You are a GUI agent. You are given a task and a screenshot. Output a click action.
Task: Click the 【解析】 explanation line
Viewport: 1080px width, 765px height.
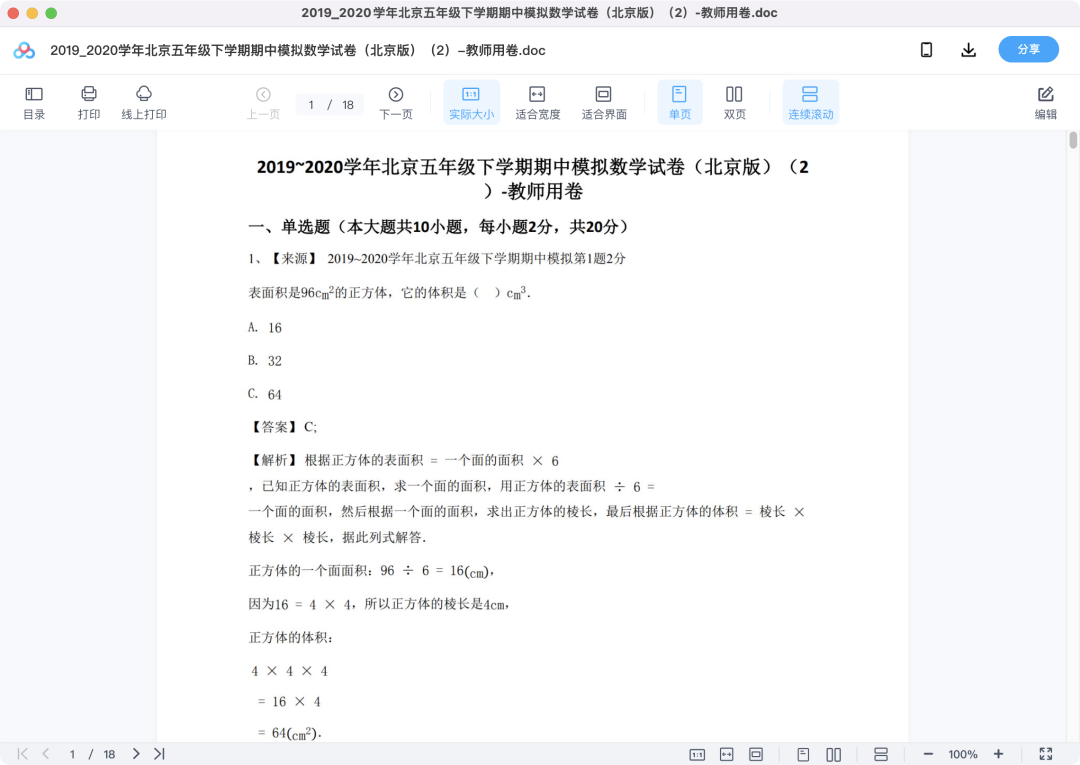pos(404,460)
